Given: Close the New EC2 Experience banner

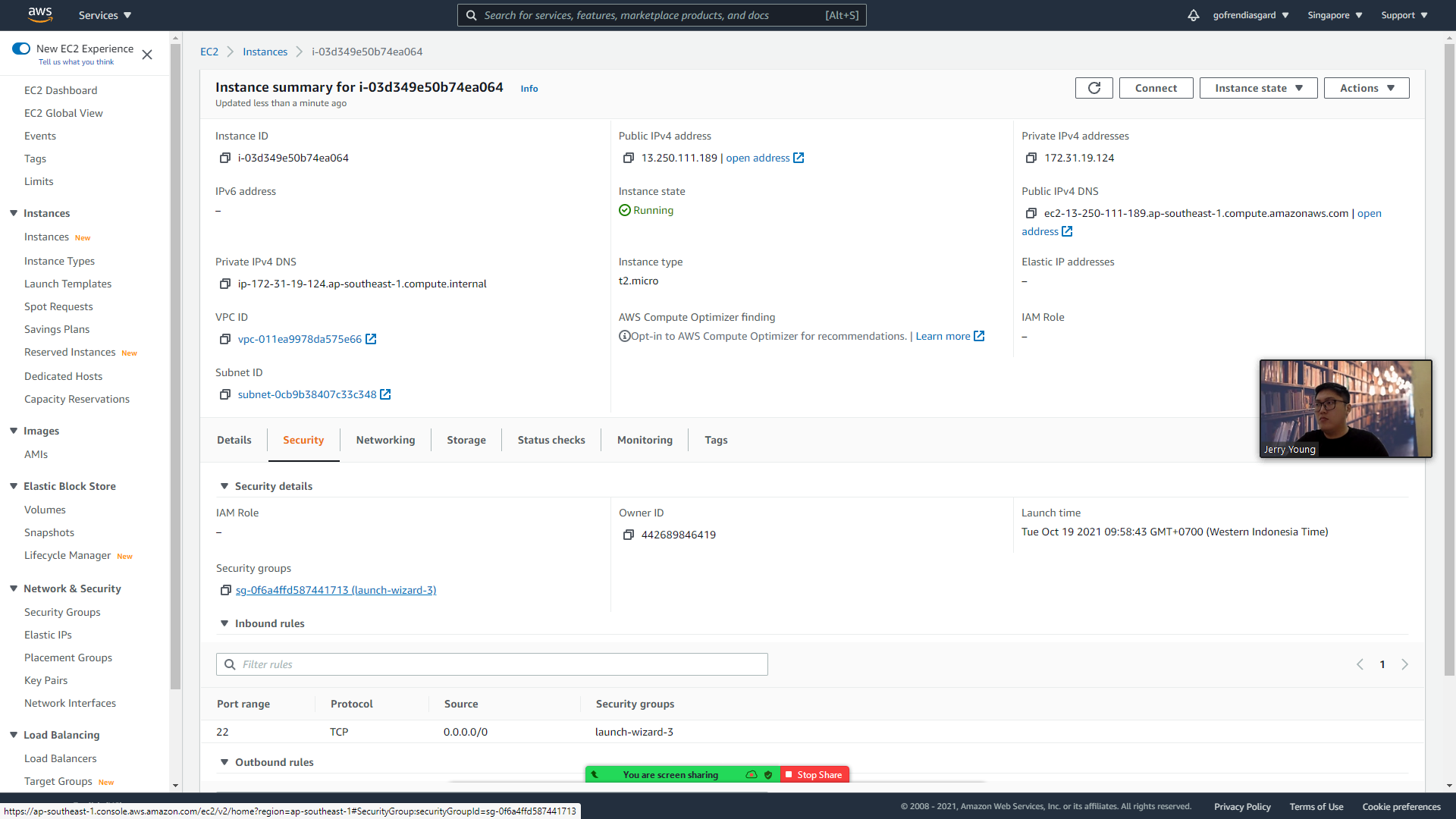Looking at the screenshot, I should 147,55.
